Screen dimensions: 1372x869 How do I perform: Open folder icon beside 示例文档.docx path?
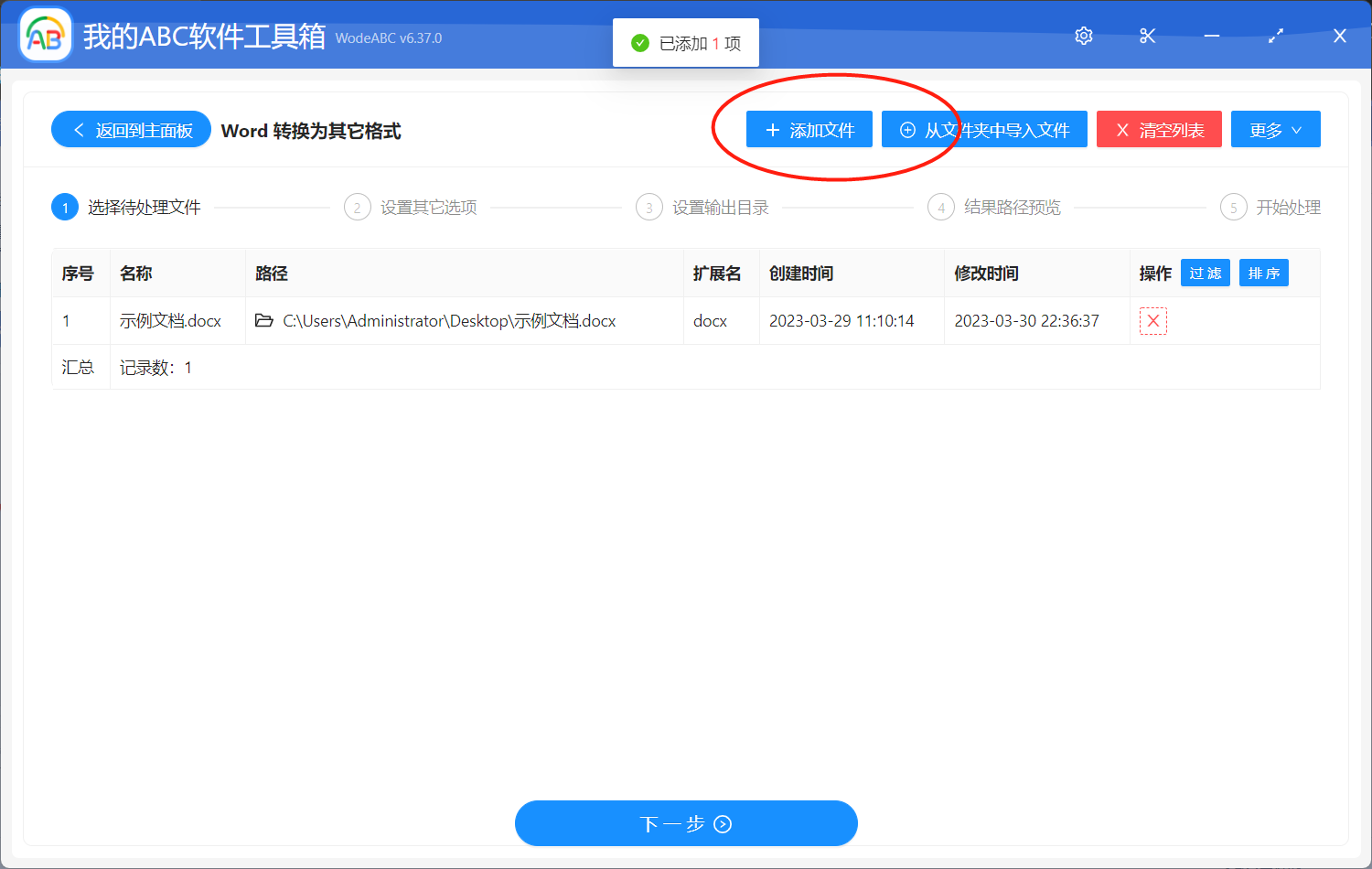pyautogui.click(x=265, y=320)
